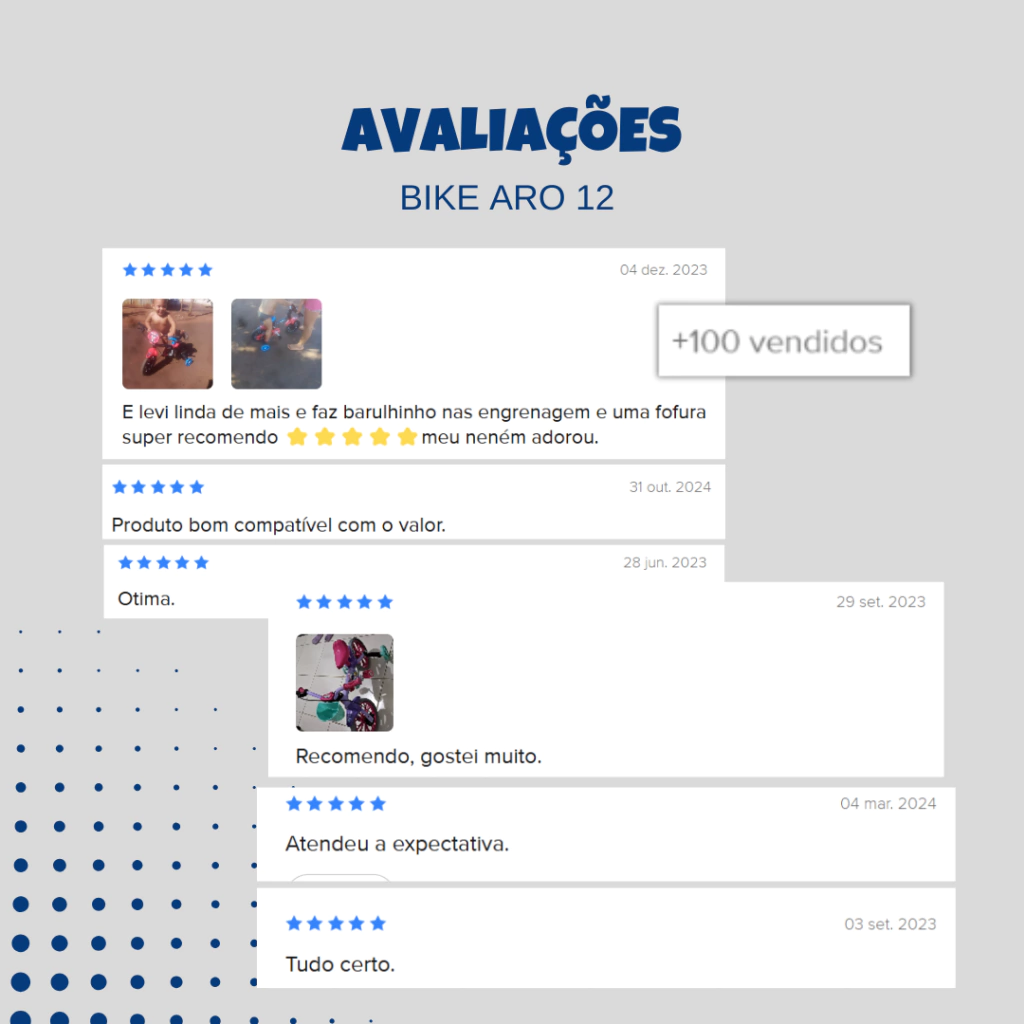Click the star rating dated 29 set. 2023

344,602
